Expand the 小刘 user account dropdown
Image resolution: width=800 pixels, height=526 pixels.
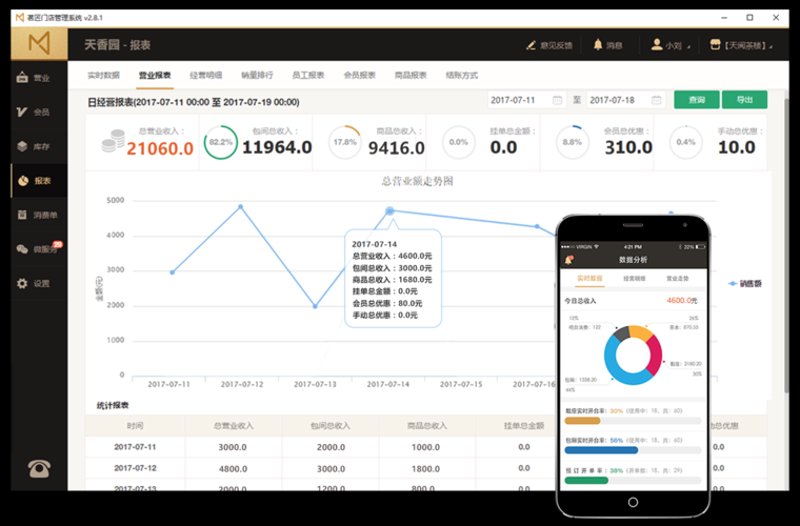(x=671, y=45)
